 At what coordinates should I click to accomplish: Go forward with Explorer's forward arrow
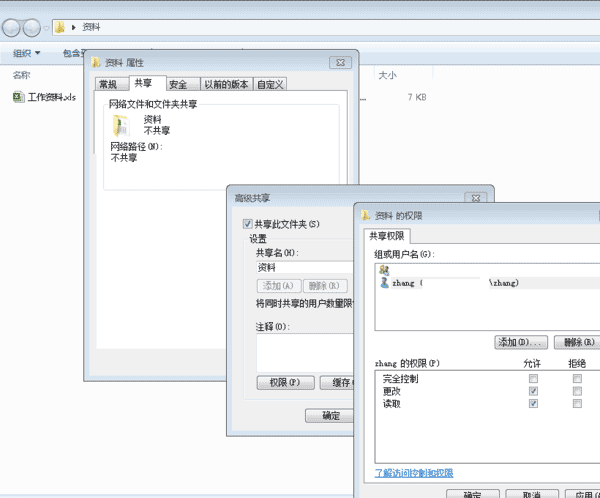(x=32, y=28)
